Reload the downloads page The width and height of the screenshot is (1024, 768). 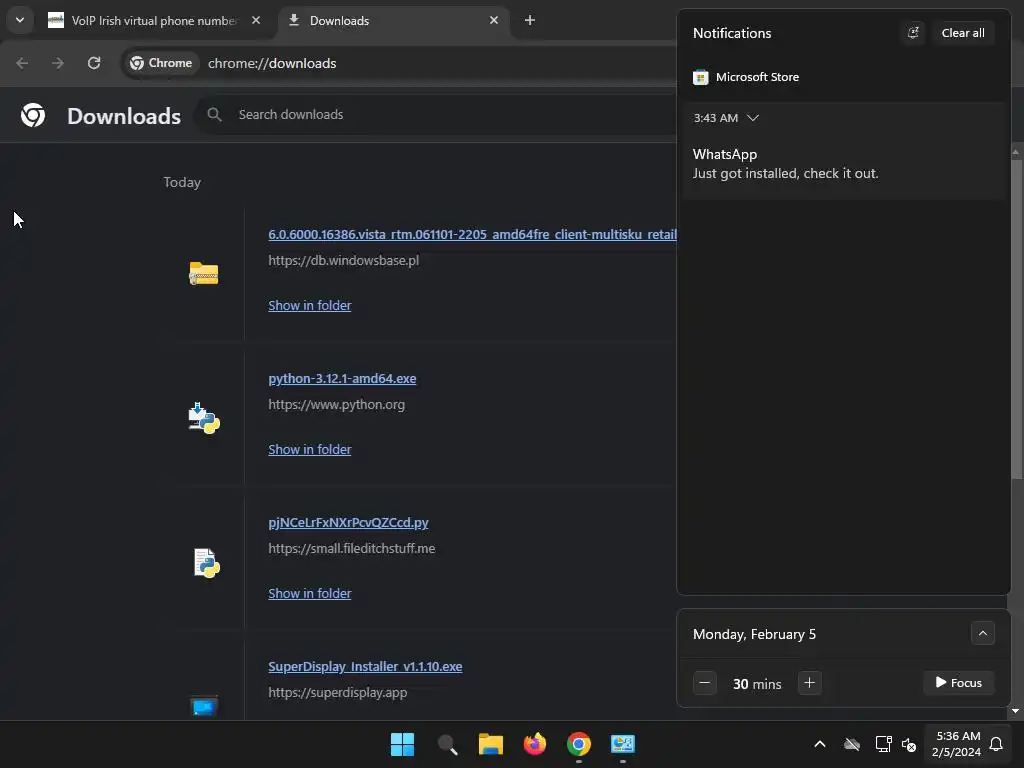click(x=94, y=63)
